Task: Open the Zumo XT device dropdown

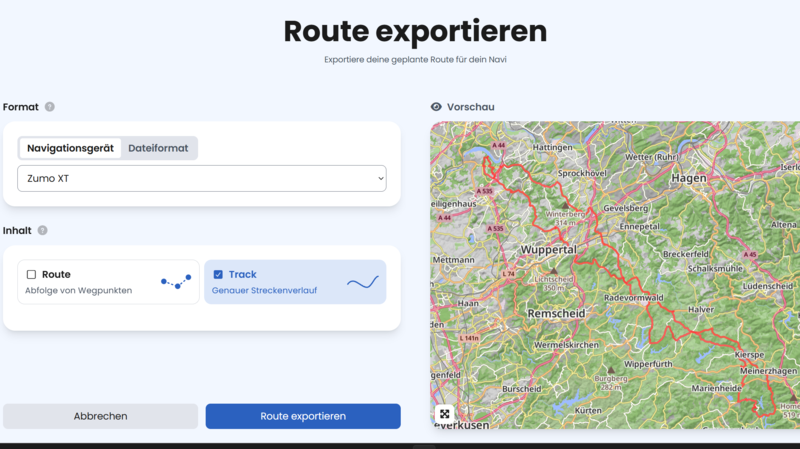Action: 202,179
